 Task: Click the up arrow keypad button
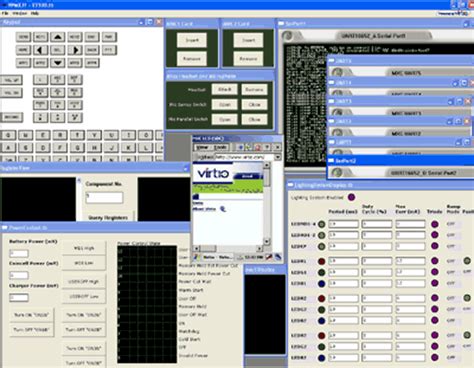click(x=58, y=37)
